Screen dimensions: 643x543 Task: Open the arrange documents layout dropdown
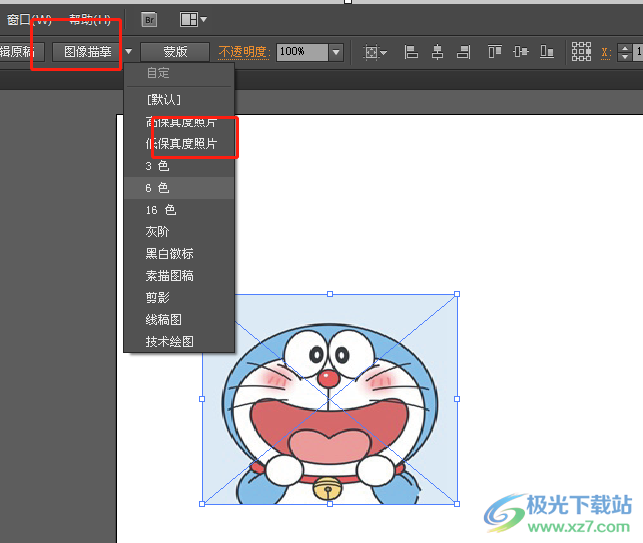193,19
